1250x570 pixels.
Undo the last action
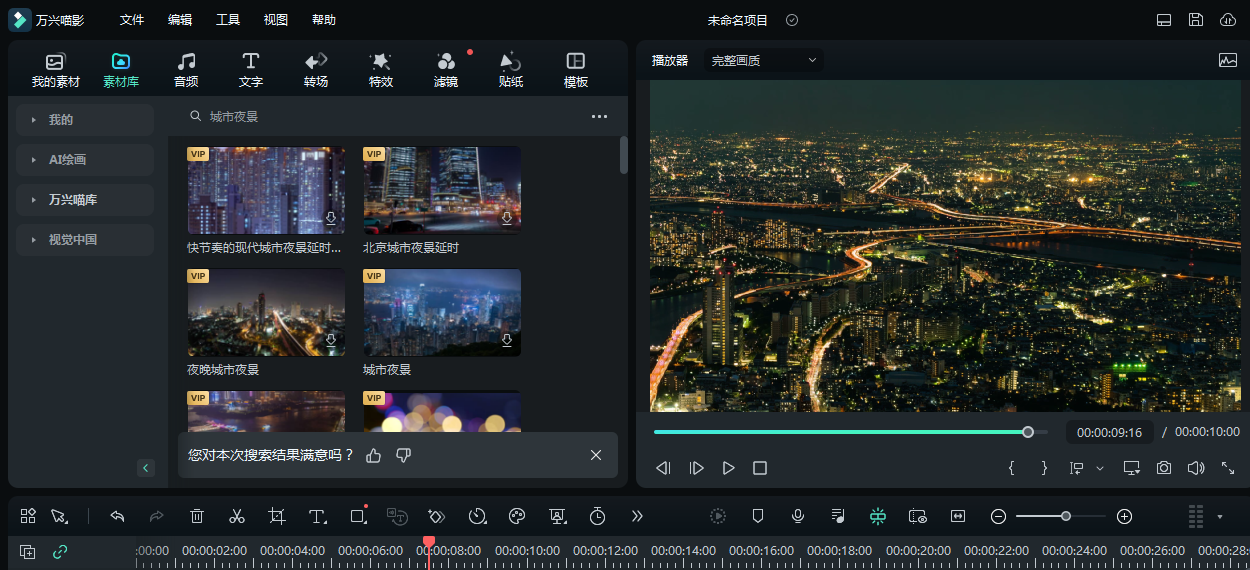[x=117, y=516]
